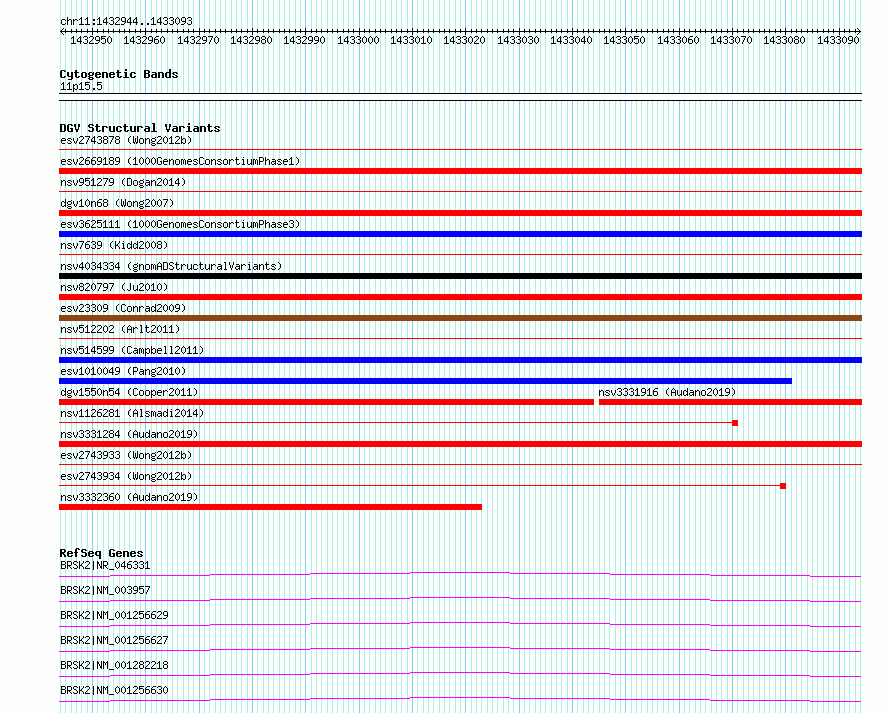Click the 11p15.5 band label
890x713 pixels.
tap(81, 86)
